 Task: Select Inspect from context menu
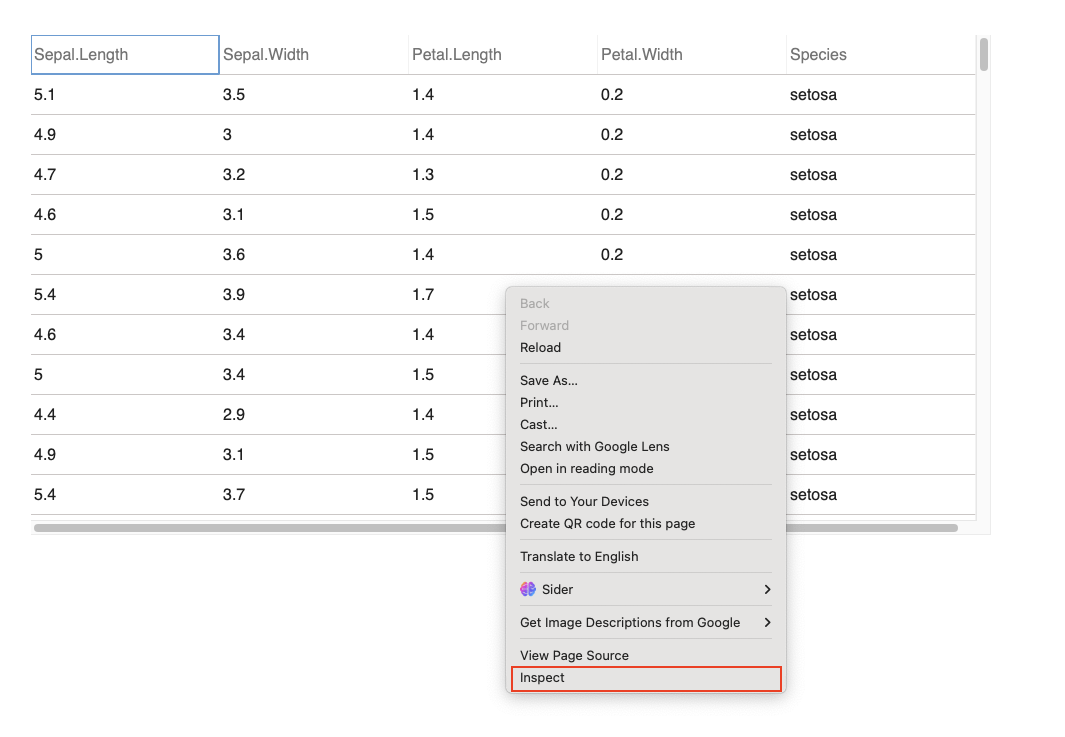(543, 678)
